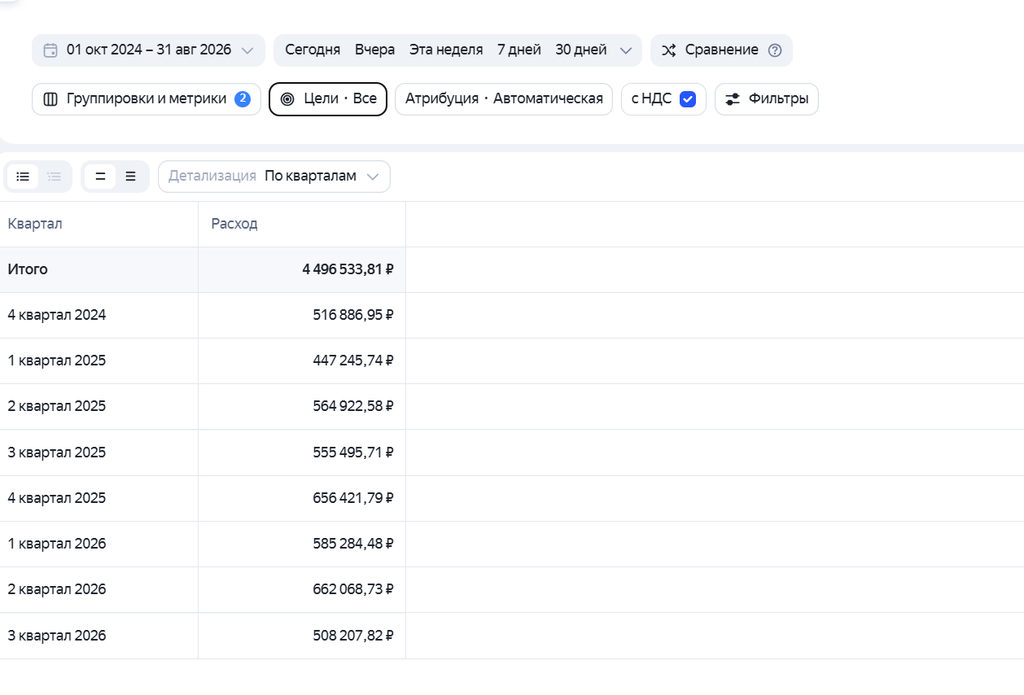Open the Детализация По кварталам dropdown
The height and width of the screenshot is (695, 1024).
274,176
